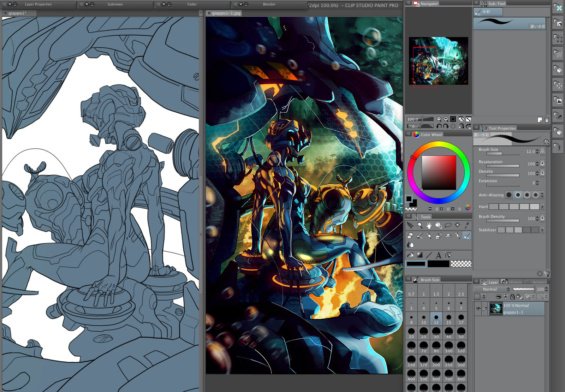Toggle the pen-edit box beside layer eye

click(x=484, y=308)
